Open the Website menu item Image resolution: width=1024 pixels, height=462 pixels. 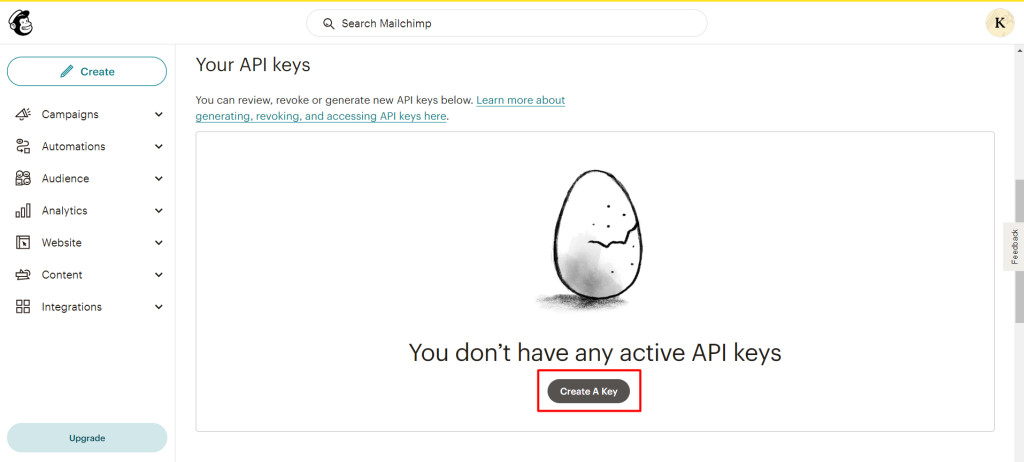(62, 243)
